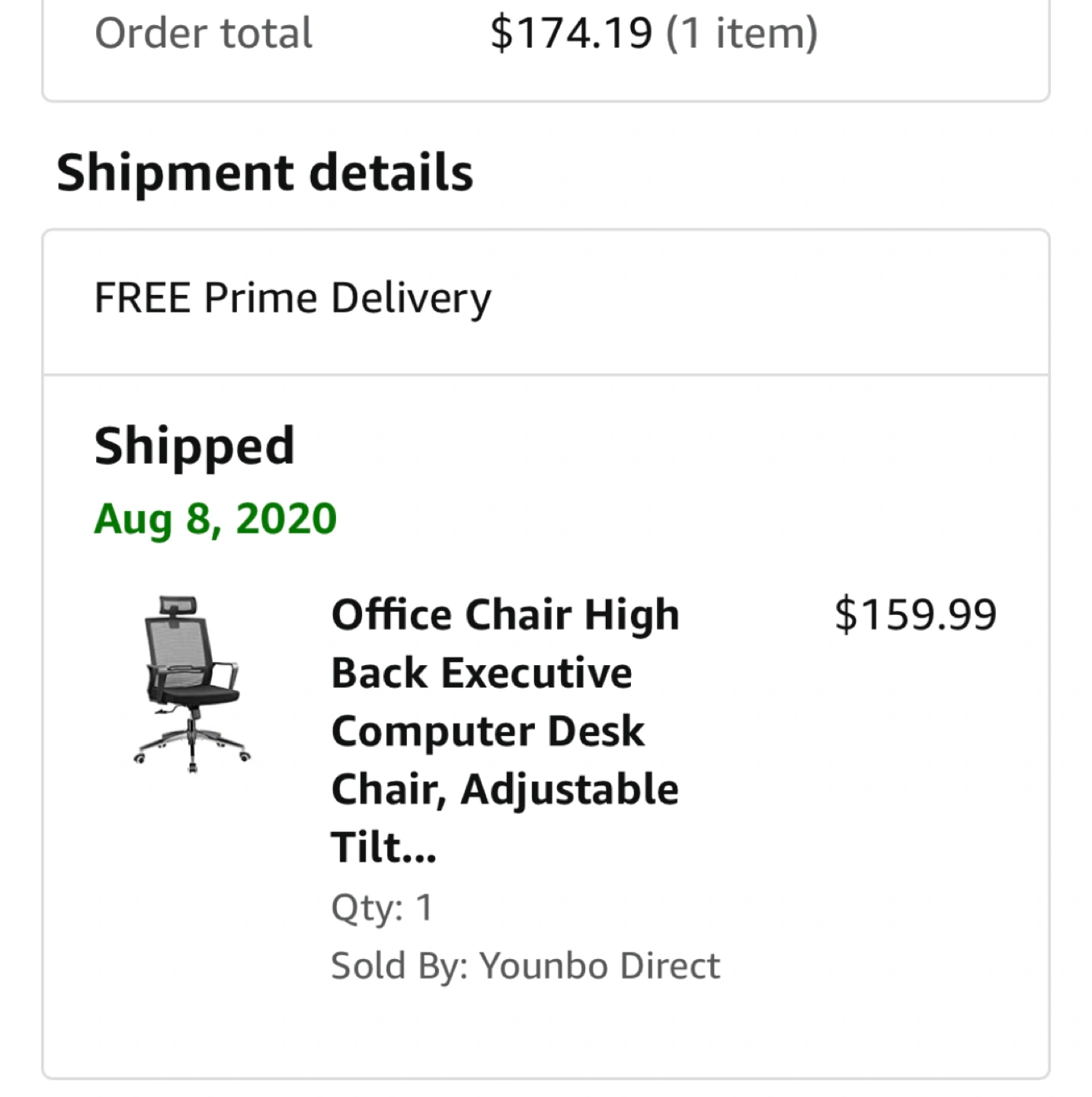Tap the Chair, Adjustable title line
This screenshot has width=1092, height=1097.
(504, 789)
